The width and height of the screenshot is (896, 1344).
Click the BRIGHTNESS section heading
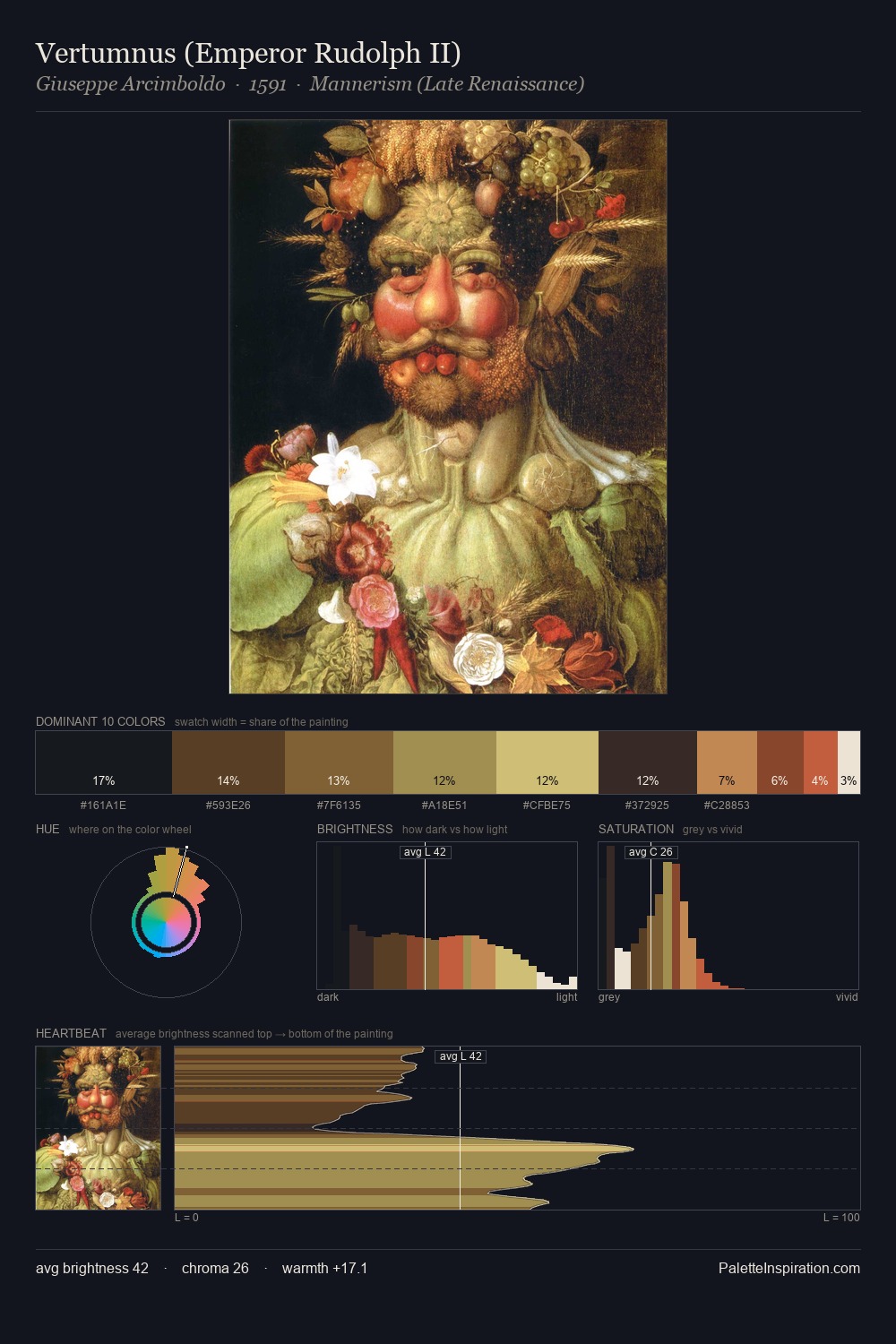[x=355, y=829]
